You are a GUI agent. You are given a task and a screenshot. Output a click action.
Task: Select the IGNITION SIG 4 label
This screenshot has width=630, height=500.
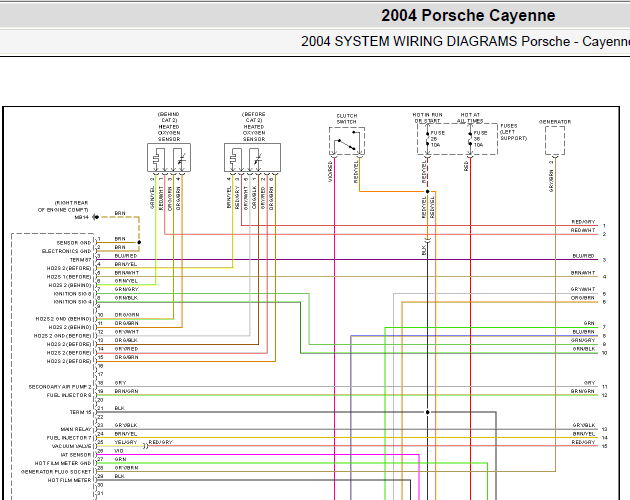click(x=72, y=302)
